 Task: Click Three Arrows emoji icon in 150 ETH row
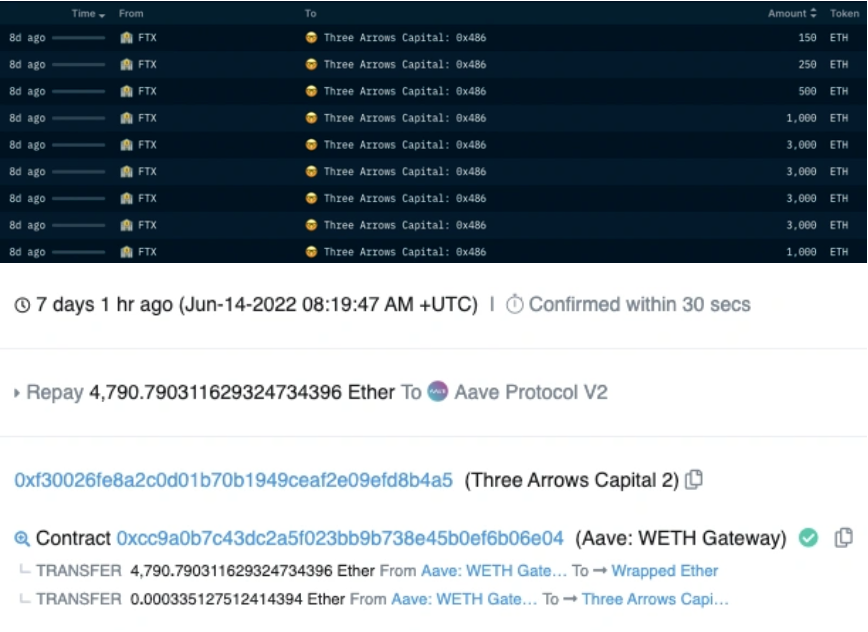click(311, 38)
